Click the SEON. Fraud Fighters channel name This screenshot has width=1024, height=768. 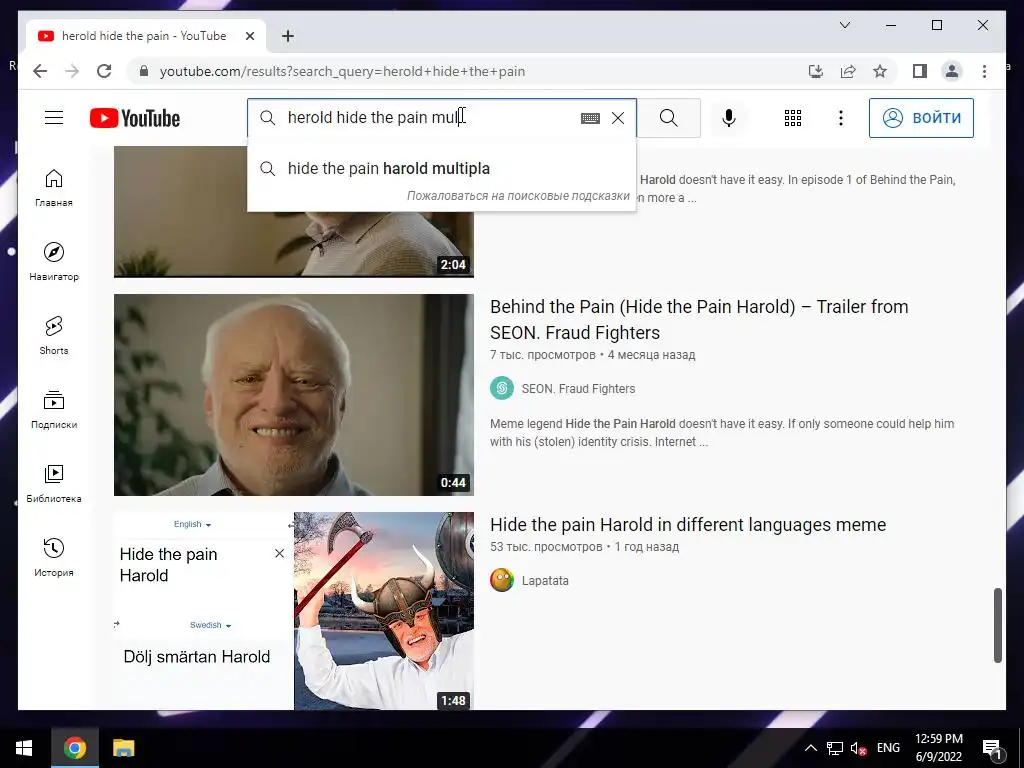point(578,389)
